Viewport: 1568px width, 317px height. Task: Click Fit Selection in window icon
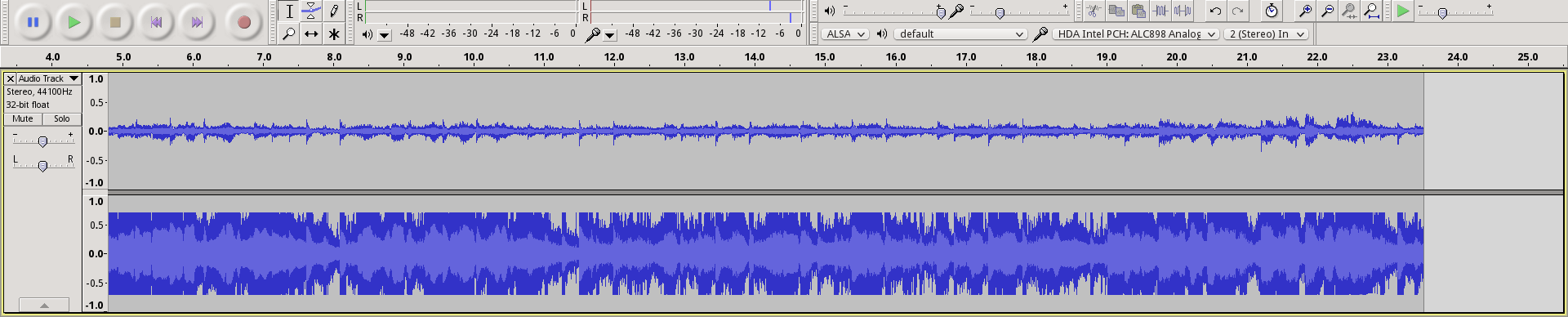(x=1349, y=11)
